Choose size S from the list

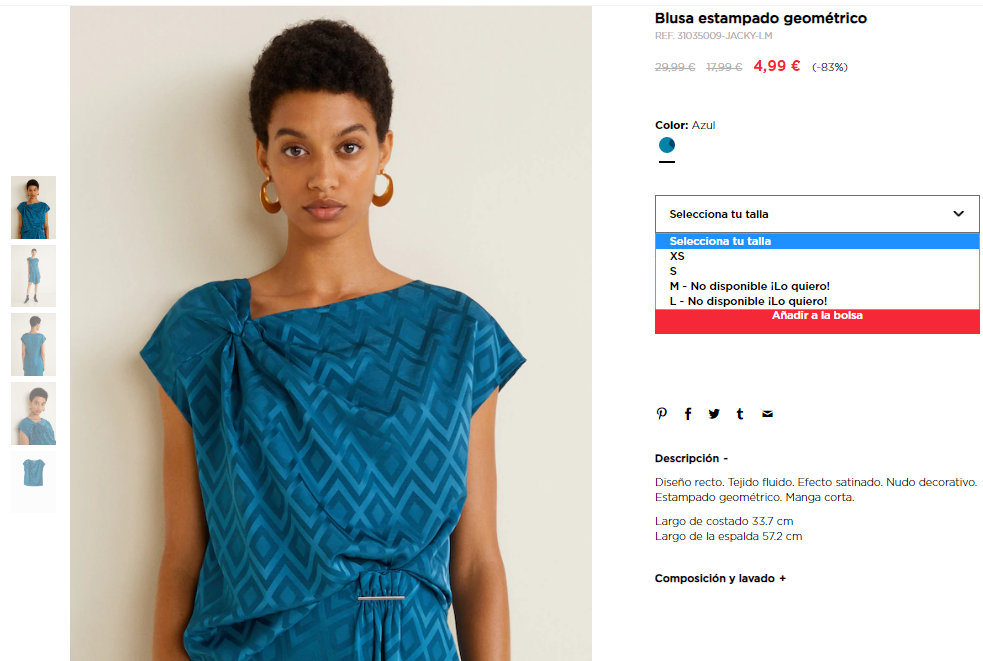click(817, 271)
